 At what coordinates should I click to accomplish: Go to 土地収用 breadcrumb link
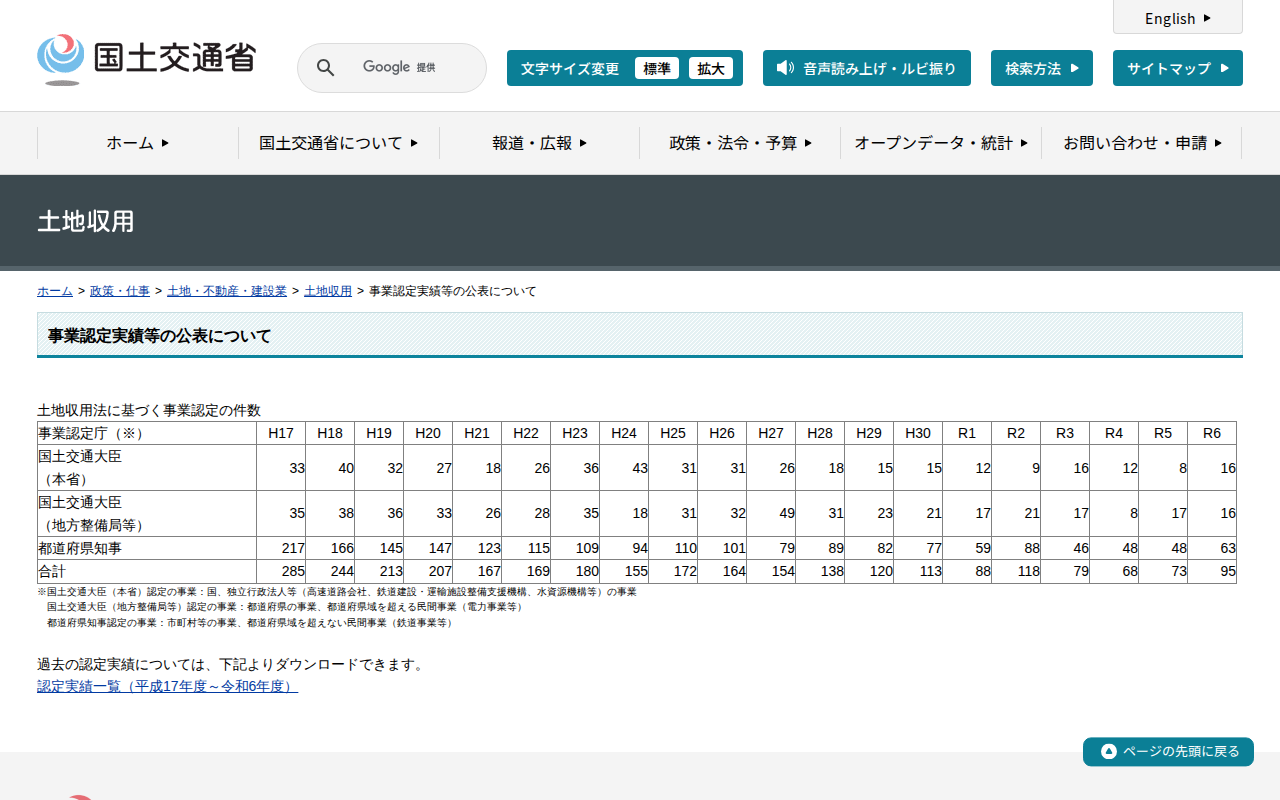(x=328, y=291)
